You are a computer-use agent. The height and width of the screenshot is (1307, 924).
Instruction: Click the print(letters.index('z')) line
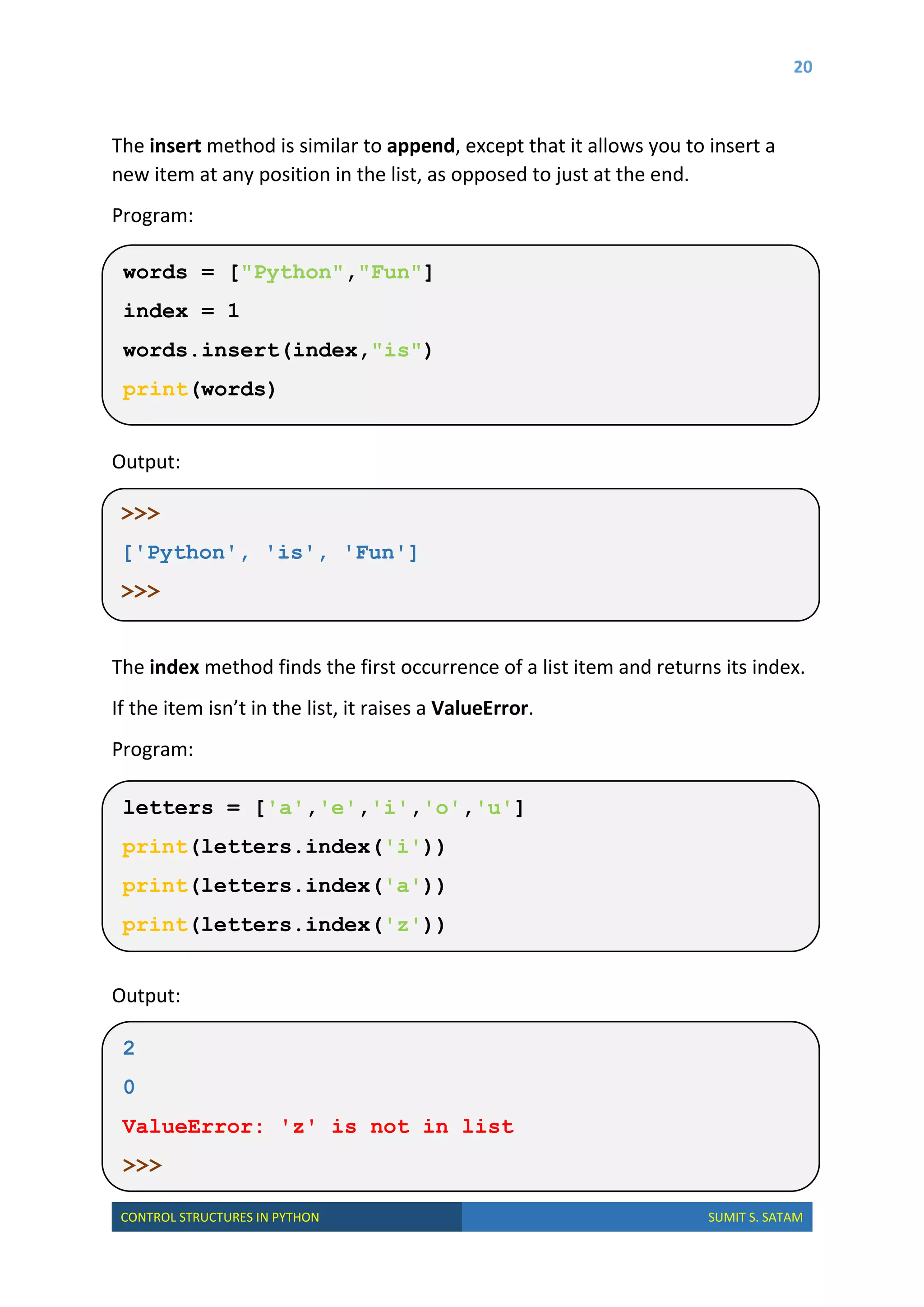283,926
